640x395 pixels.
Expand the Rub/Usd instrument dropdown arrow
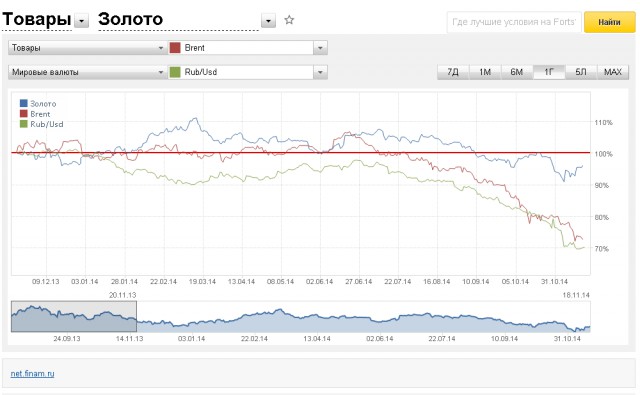click(320, 72)
